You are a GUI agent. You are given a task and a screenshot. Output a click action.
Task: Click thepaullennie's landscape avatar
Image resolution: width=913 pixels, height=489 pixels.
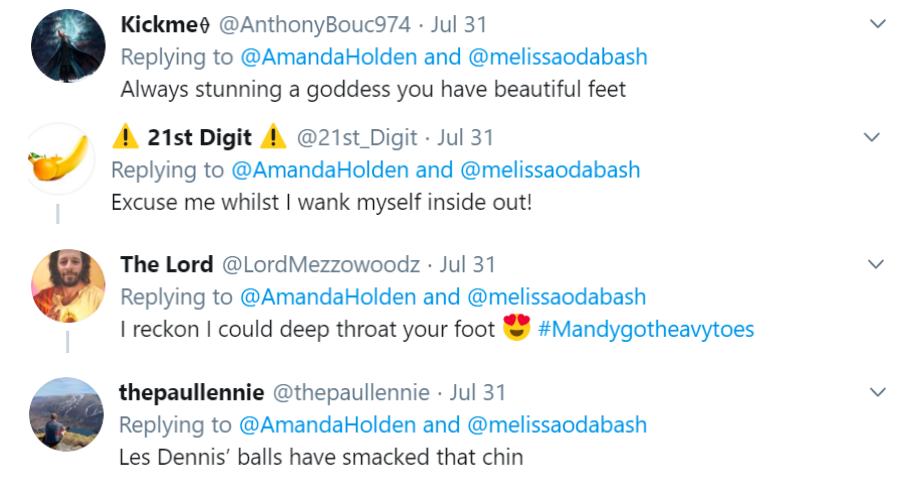point(69,413)
